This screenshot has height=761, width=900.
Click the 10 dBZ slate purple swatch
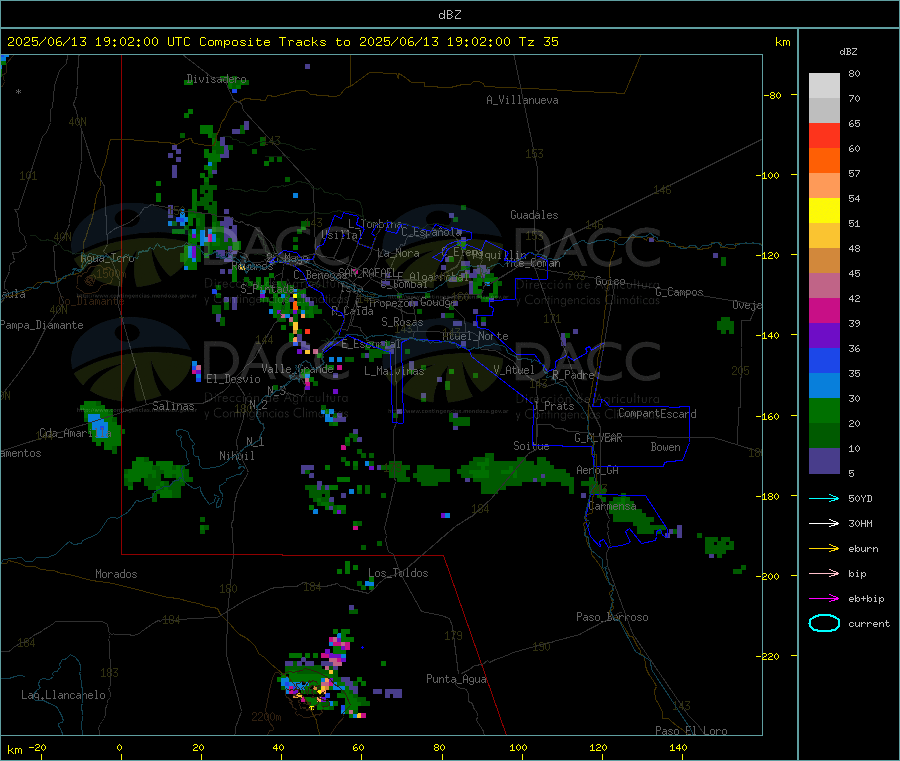pyautogui.click(x=824, y=461)
